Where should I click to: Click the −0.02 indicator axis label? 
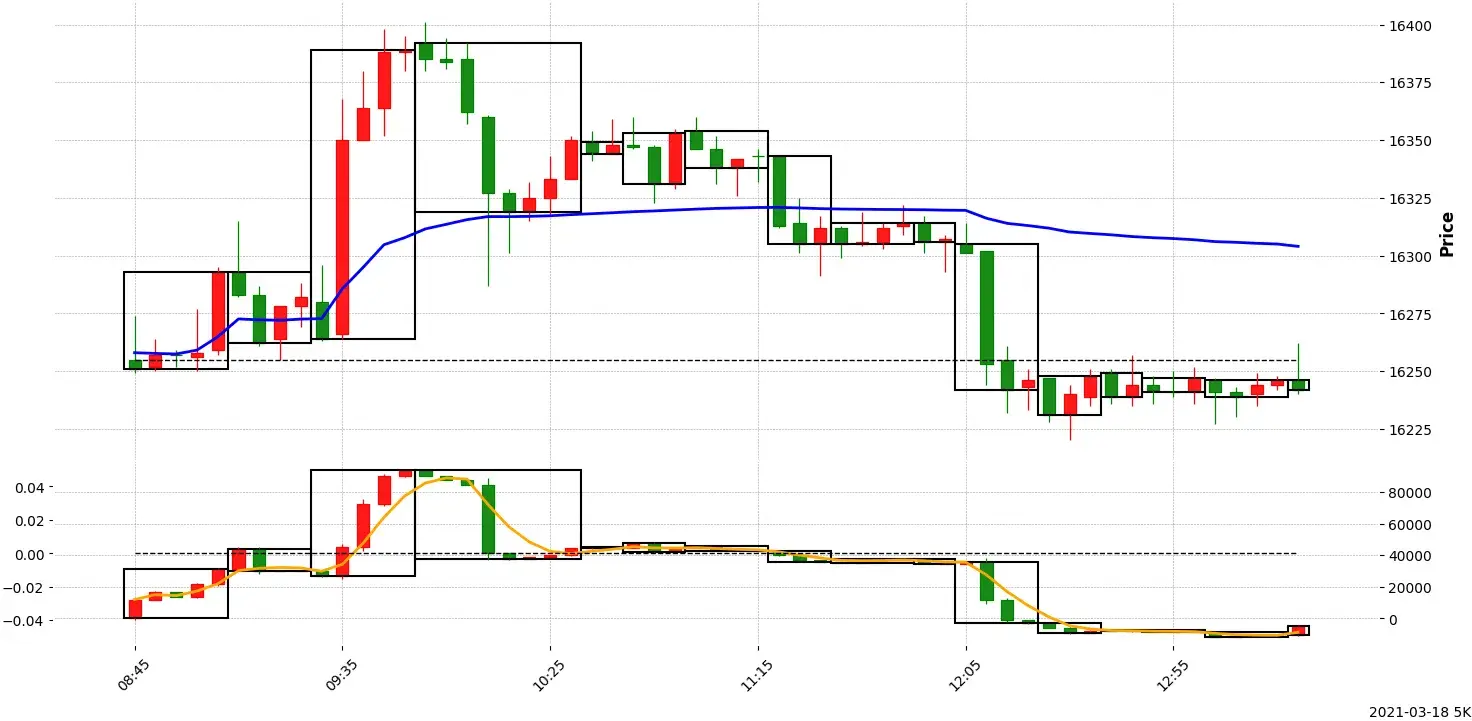(x=25, y=587)
